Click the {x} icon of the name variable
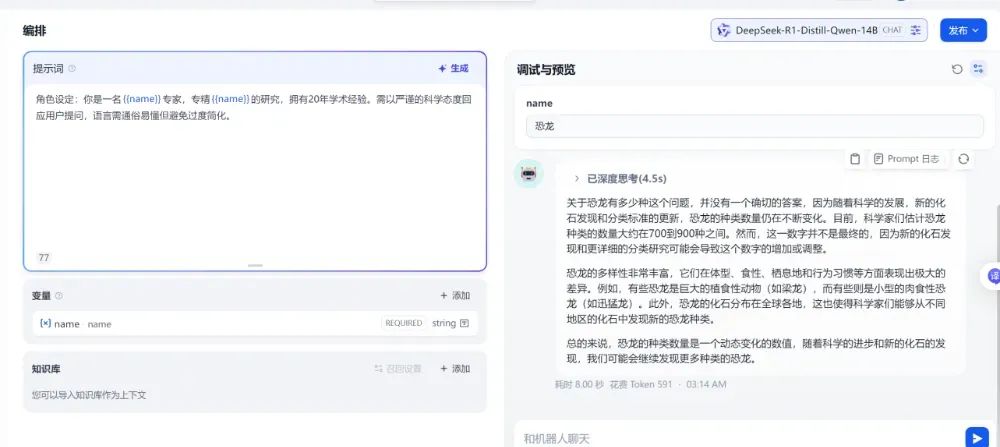The width and height of the screenshot is (1000, 447). [45, 323]
